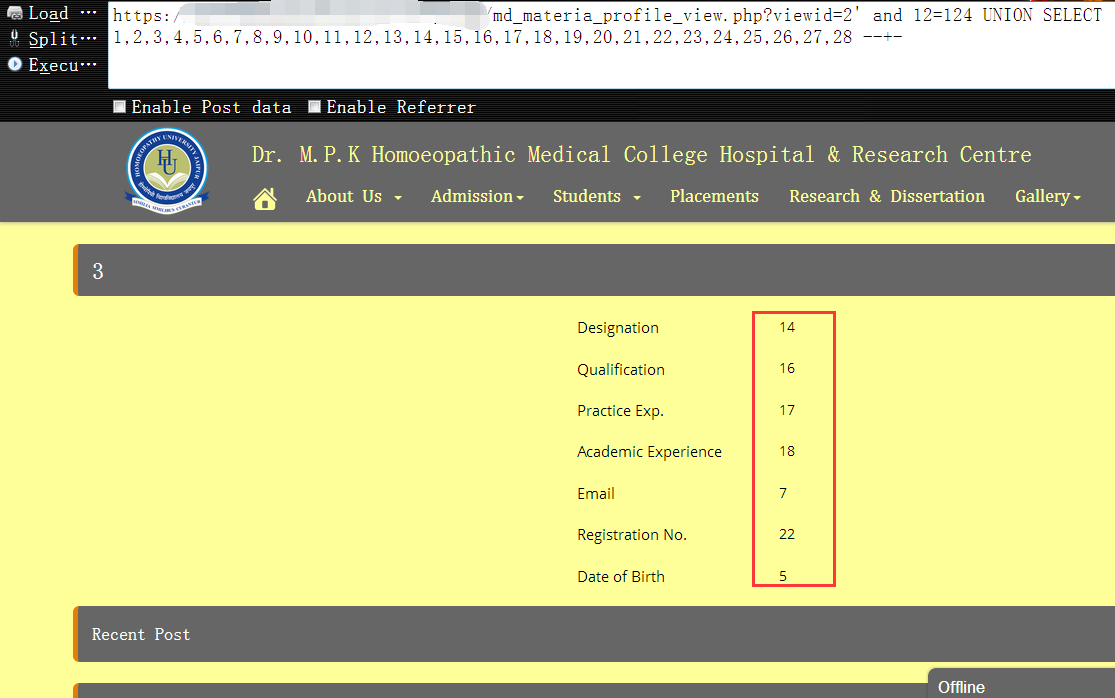Screen dimensions: 1115x698
Task: Click the Designation label
Action: pos(618,328)
